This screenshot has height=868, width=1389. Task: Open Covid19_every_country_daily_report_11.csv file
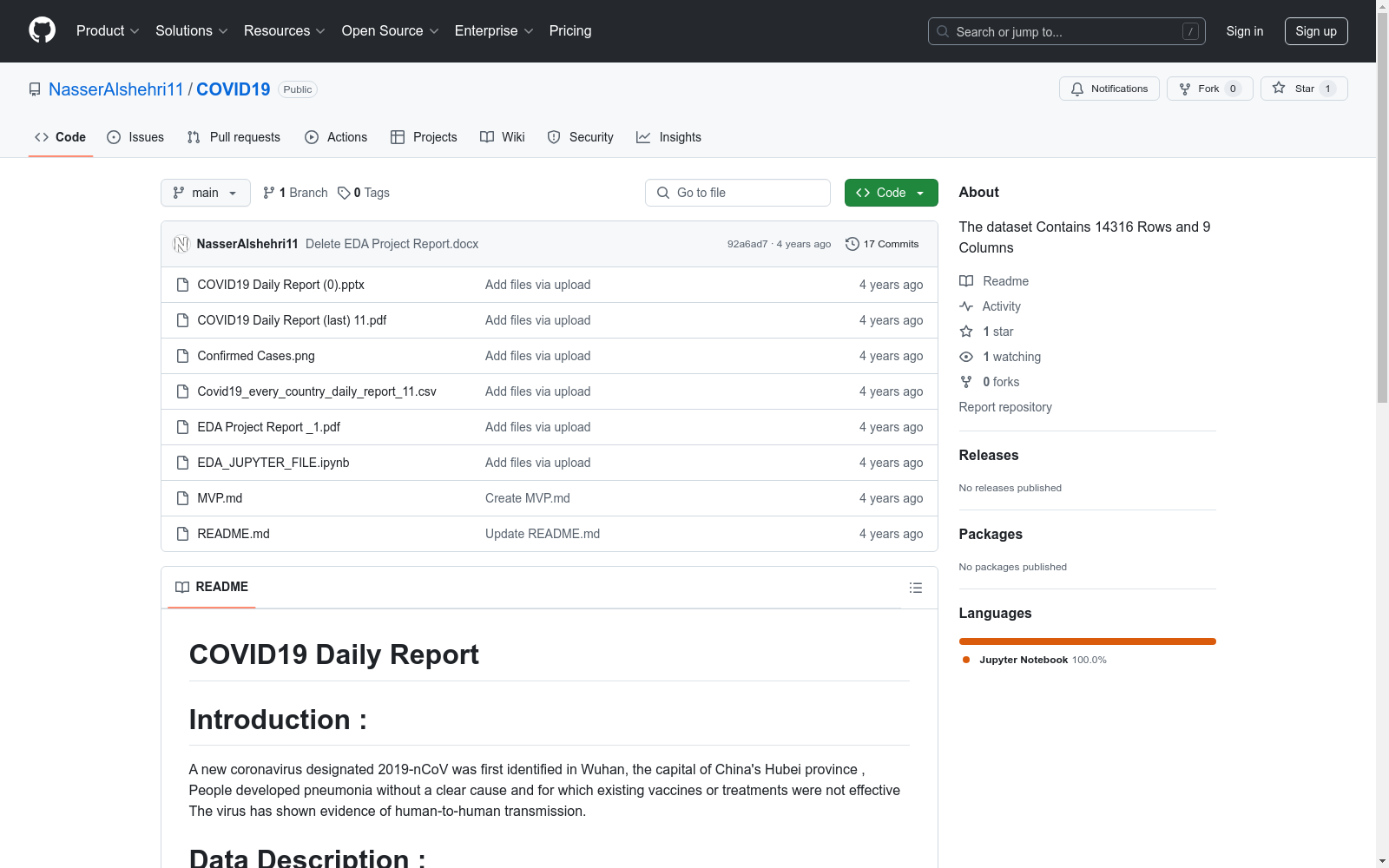click(317, 391)
